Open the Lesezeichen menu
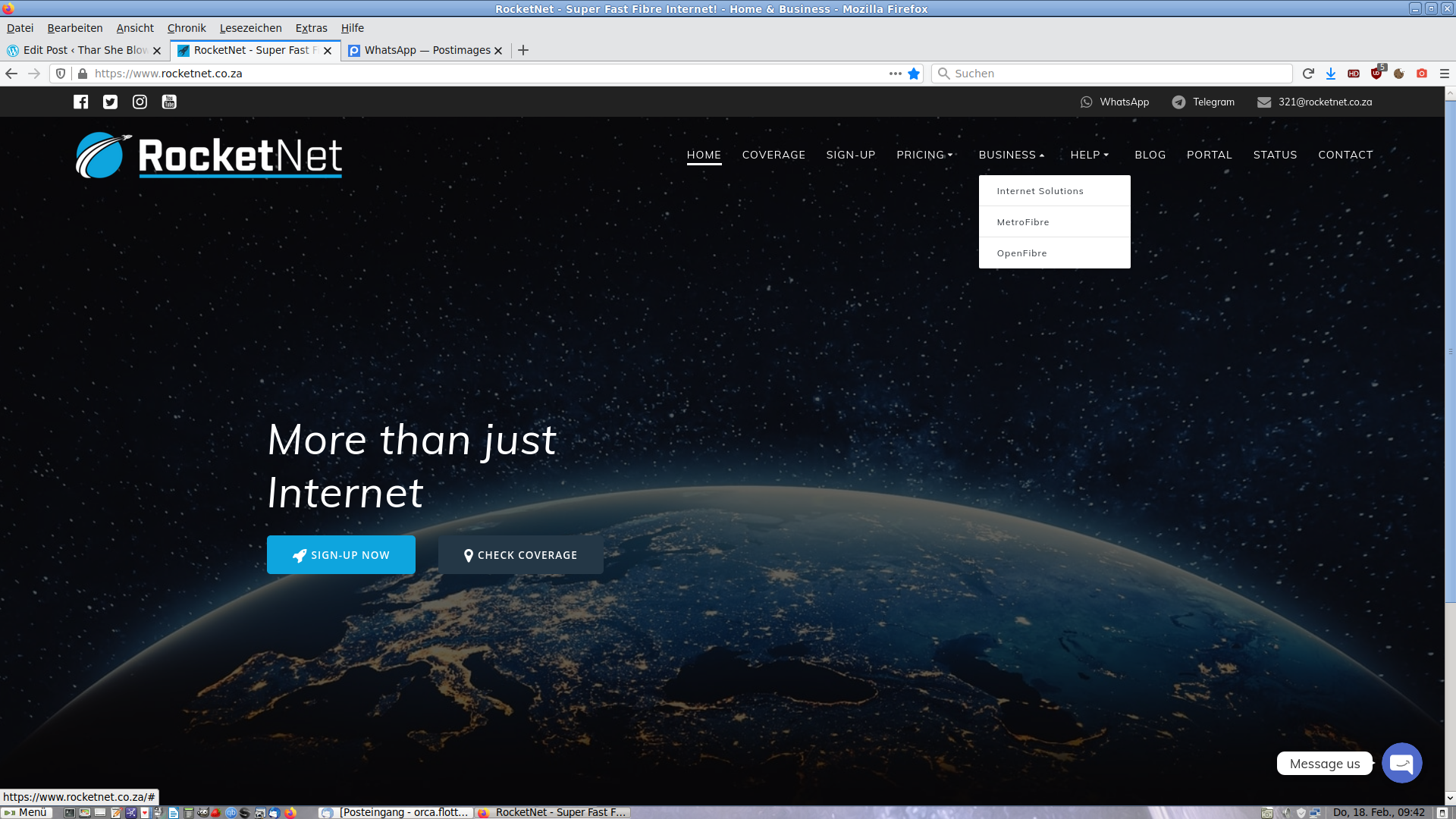The height and width of the screenshot is (819, 1456). coord(251,28)
